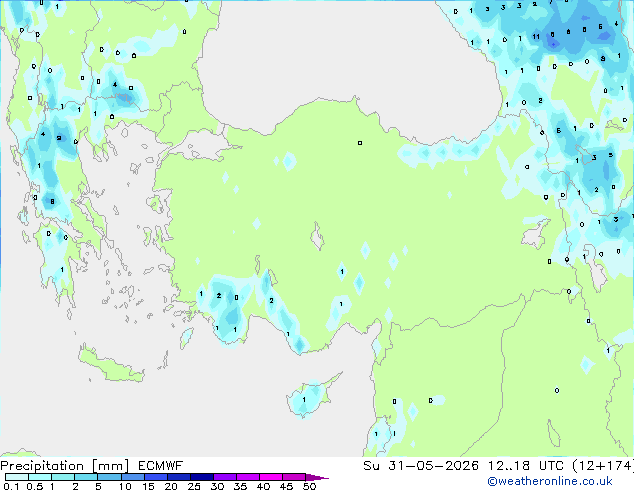Viewport: 634px width, 490px height.
Task: Pick the 0.1–0.5 mm lightest cyan swatch
Action: tap(17, 477)
